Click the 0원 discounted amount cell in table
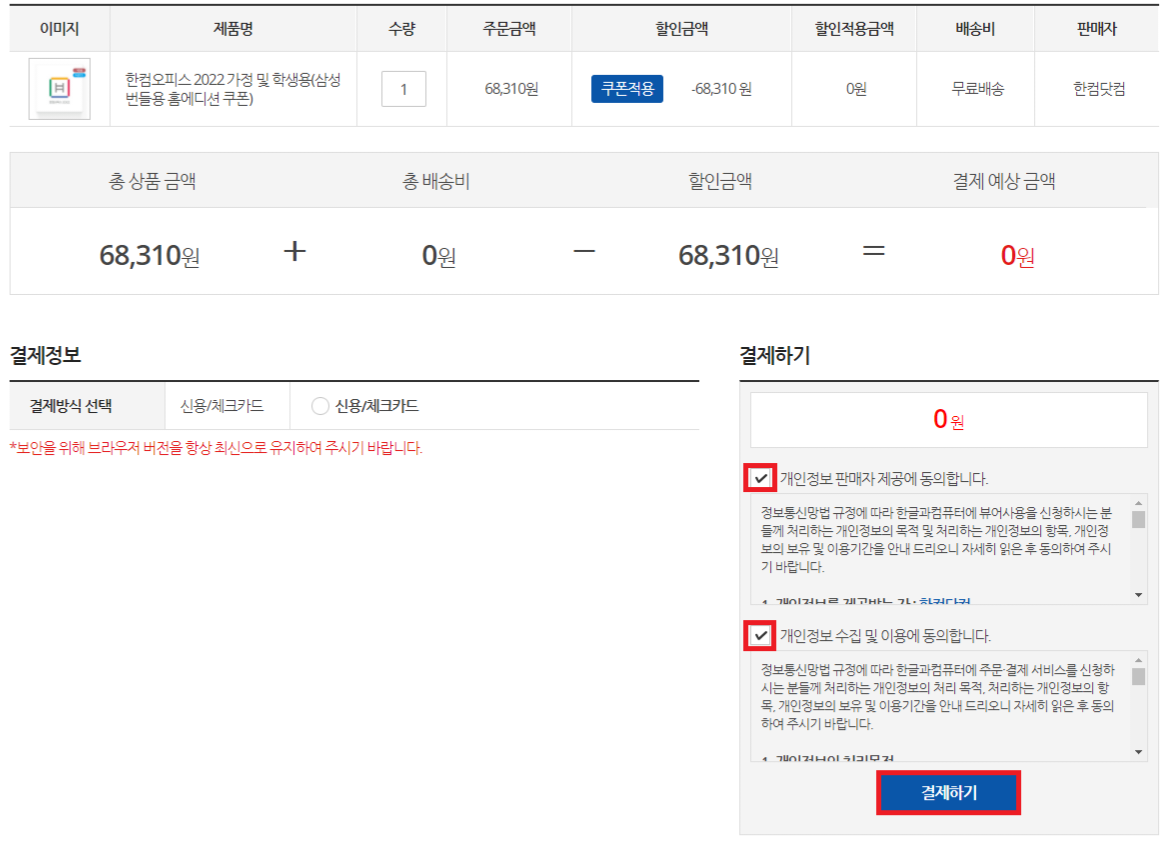 click(x=856, y=89)
